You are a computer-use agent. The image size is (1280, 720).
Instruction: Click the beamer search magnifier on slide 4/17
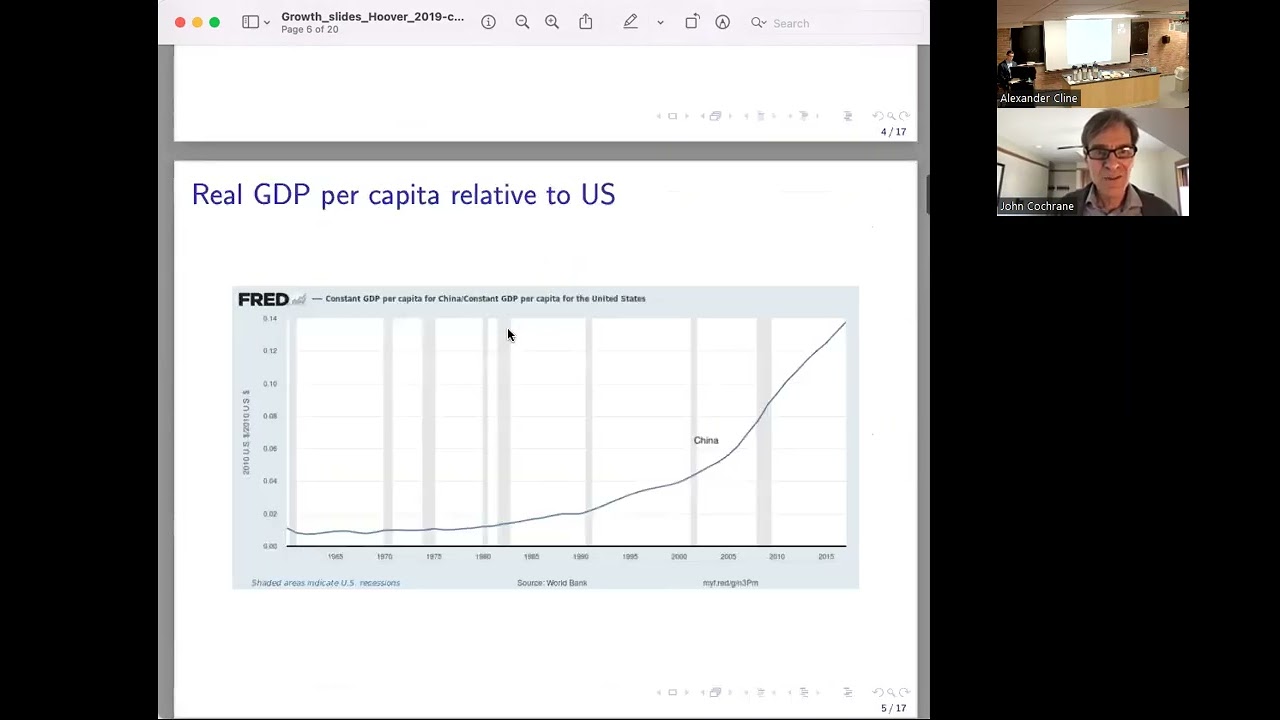point(891,116)
